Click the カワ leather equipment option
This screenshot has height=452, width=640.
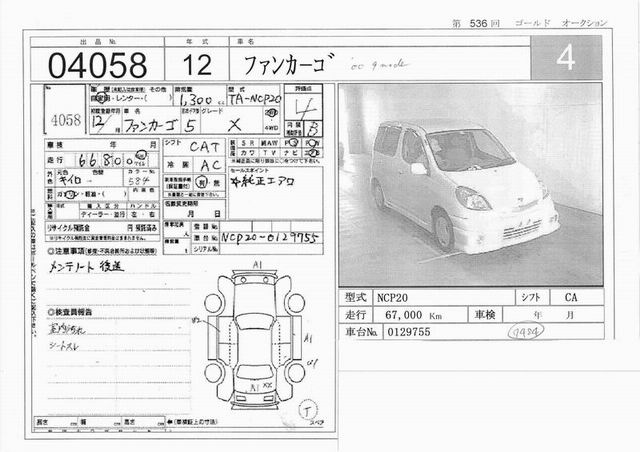pos(247,152)
